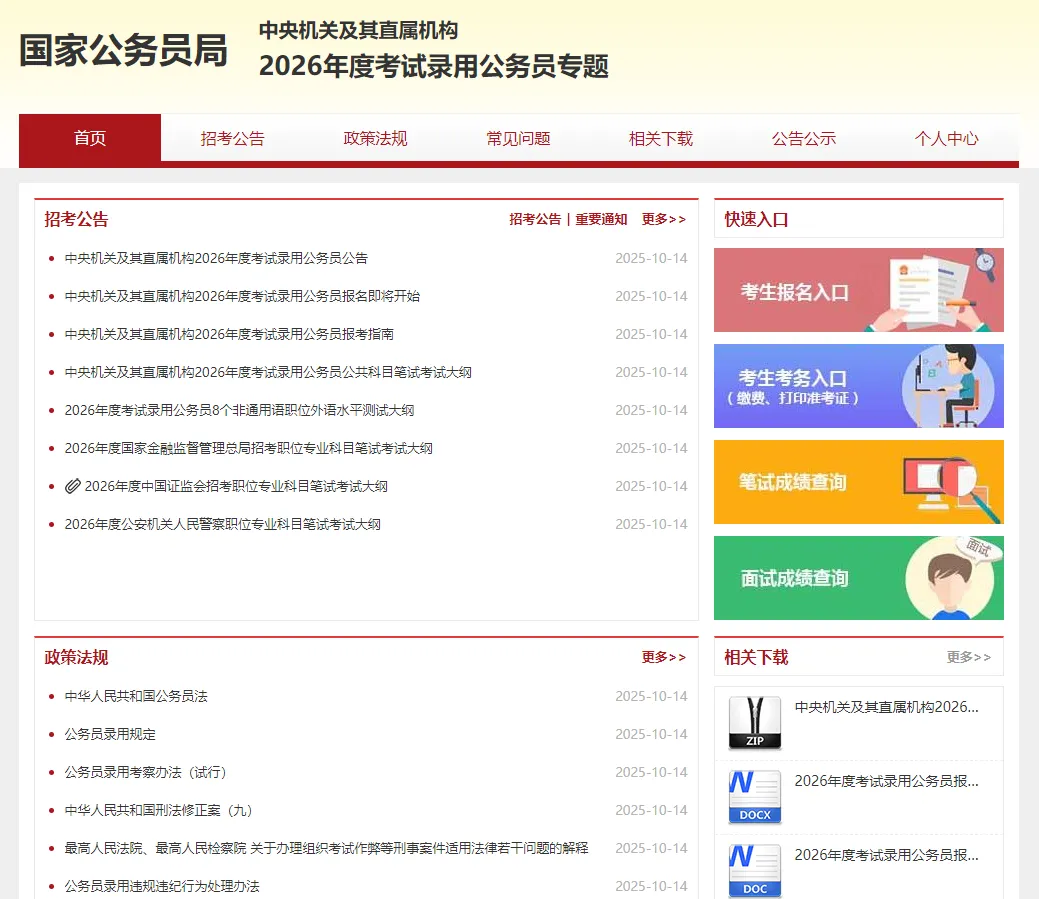The image size is (1039, 899).
Task: Open 中华人民共和国刑法修正案（九）
Action: tap(159, 810)
